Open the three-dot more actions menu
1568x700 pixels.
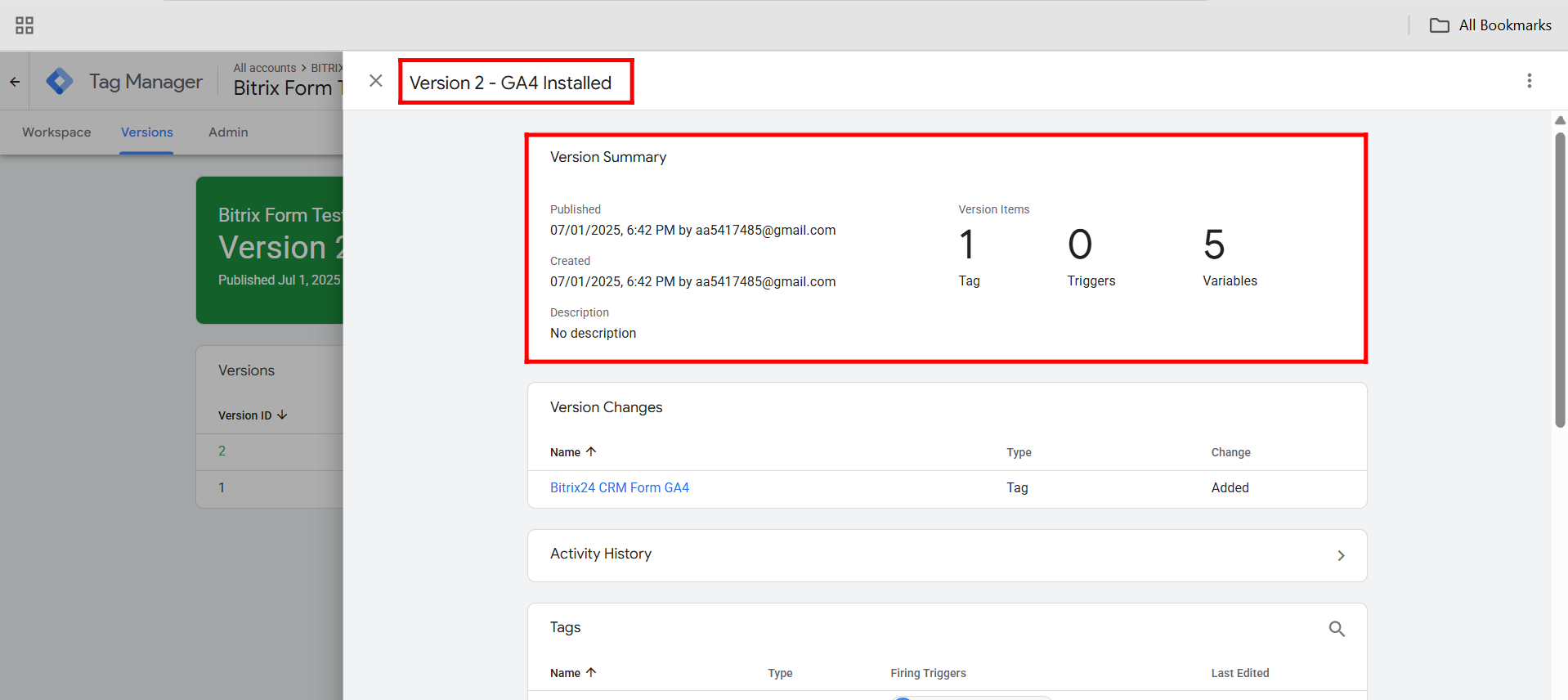(1529, 81)
